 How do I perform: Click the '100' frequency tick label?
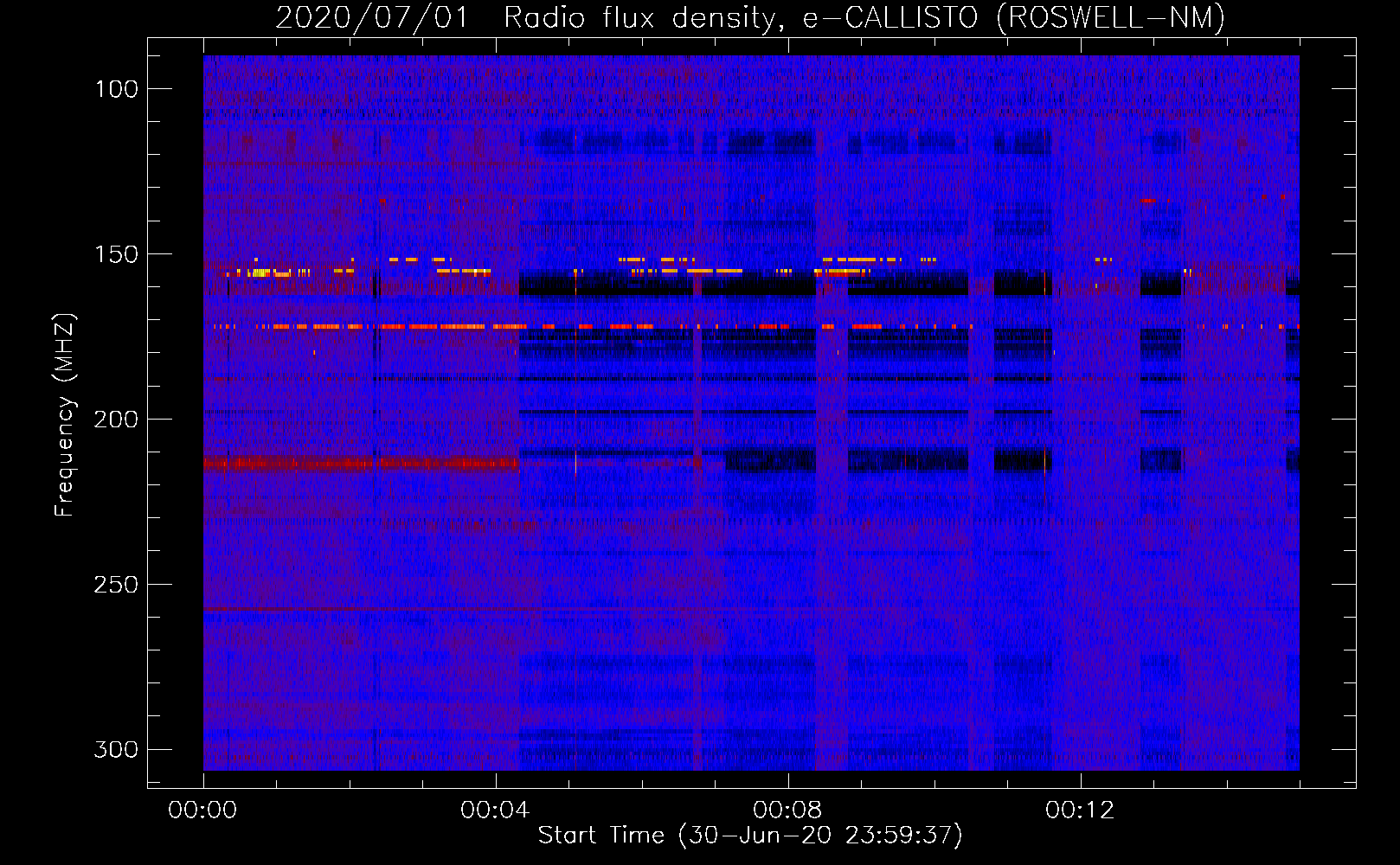click(117, 89)
